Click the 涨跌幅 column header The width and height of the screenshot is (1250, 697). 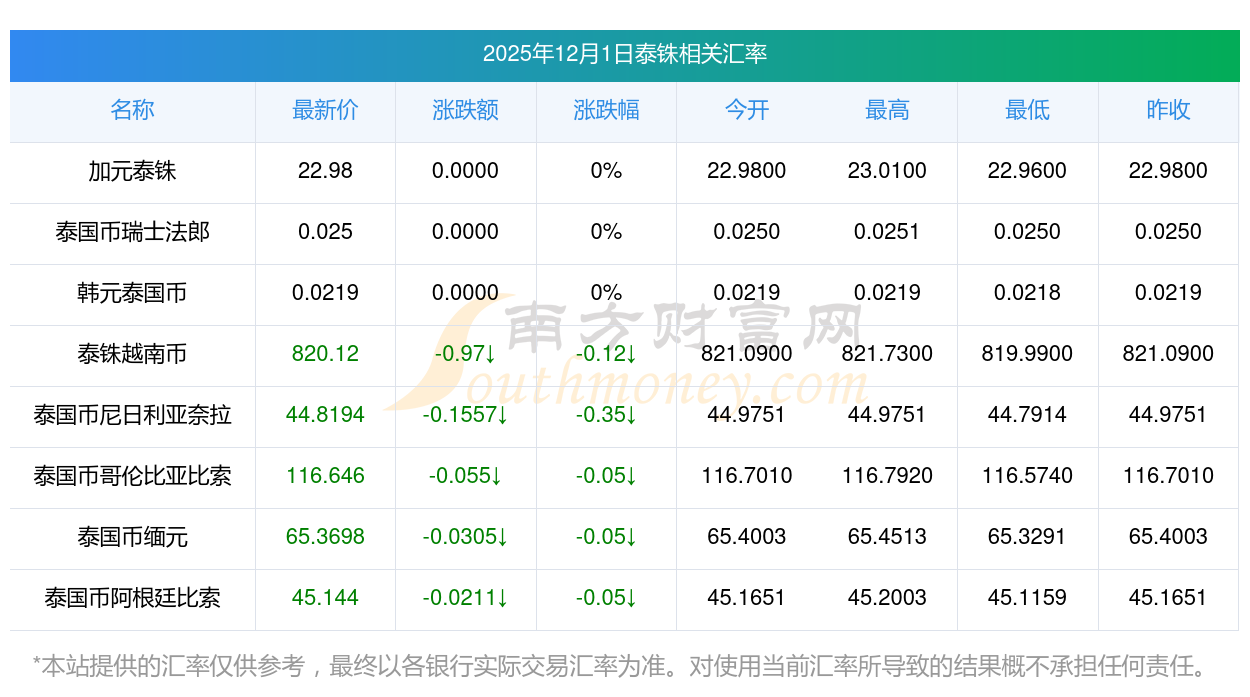606,110
